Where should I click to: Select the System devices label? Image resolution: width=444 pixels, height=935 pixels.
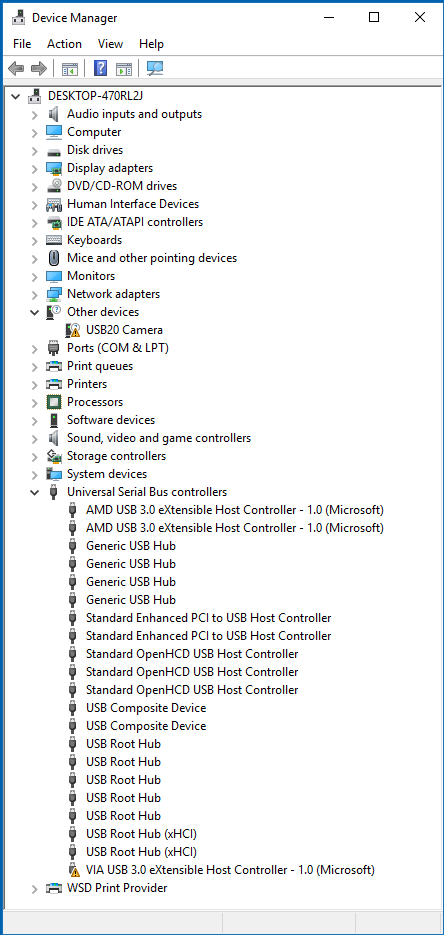107,474
